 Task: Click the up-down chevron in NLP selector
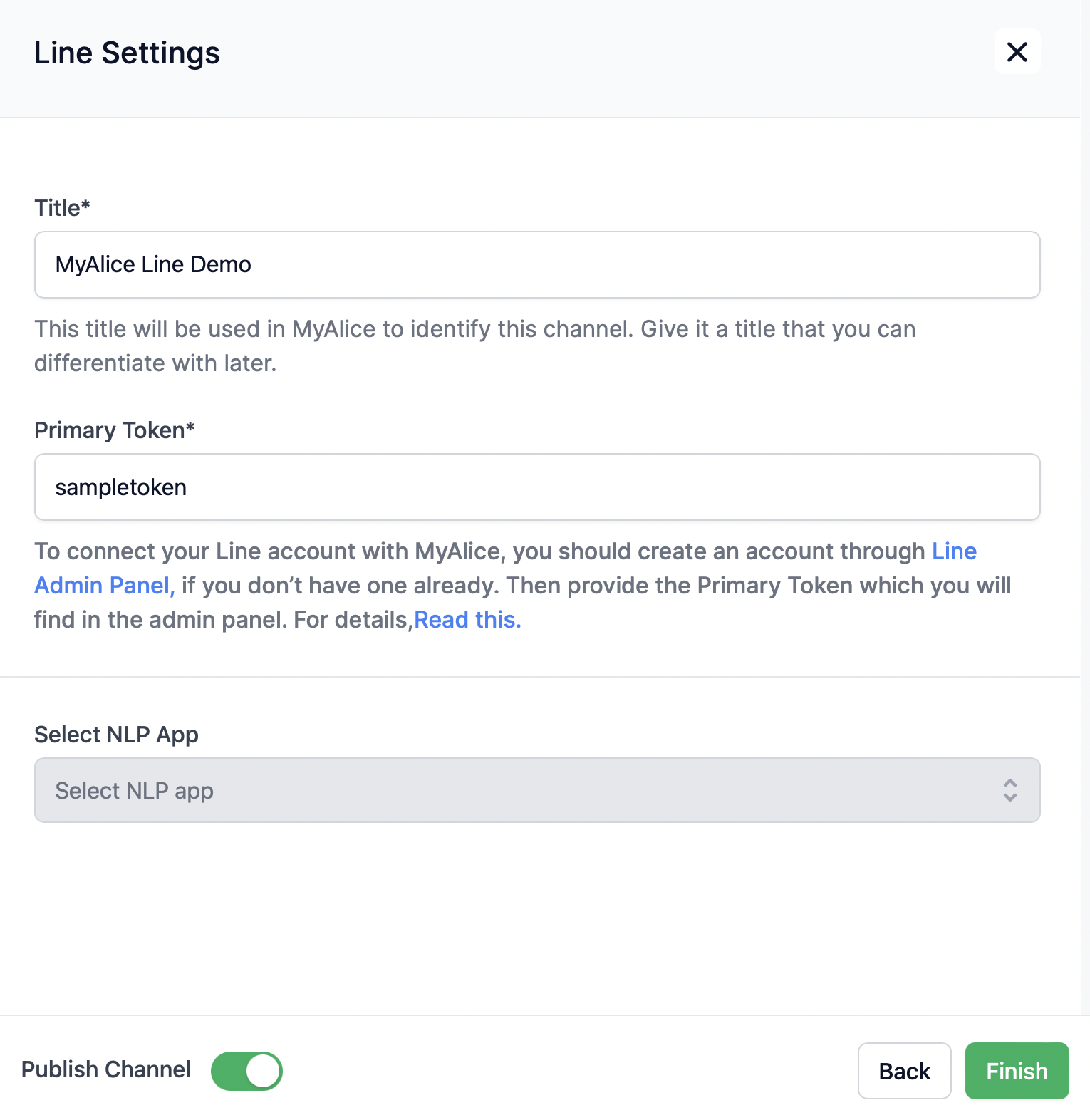(1009, 790)
